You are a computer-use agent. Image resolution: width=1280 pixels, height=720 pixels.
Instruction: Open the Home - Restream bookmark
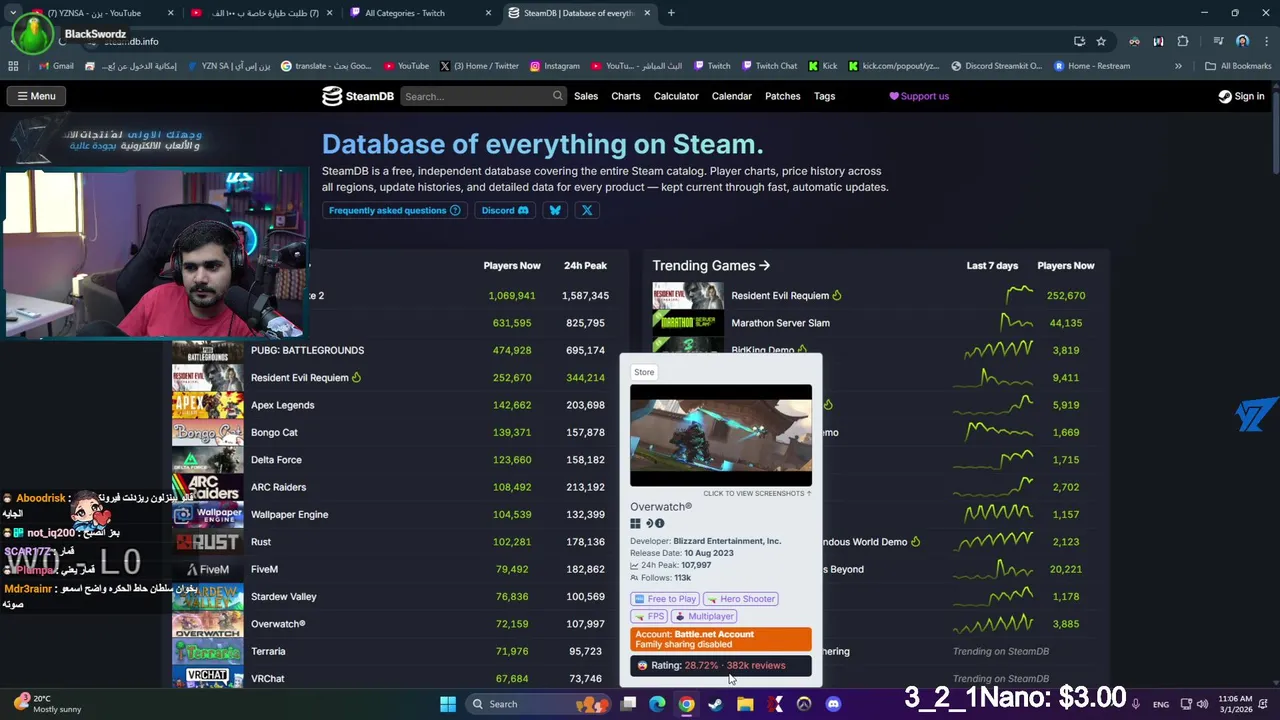pos(1092,66)
